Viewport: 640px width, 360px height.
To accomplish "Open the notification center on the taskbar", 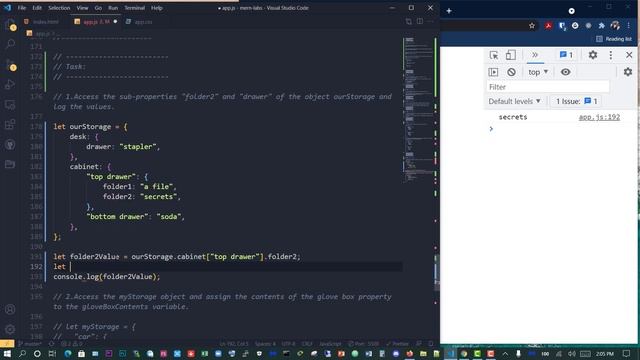I will pos(627,353).
